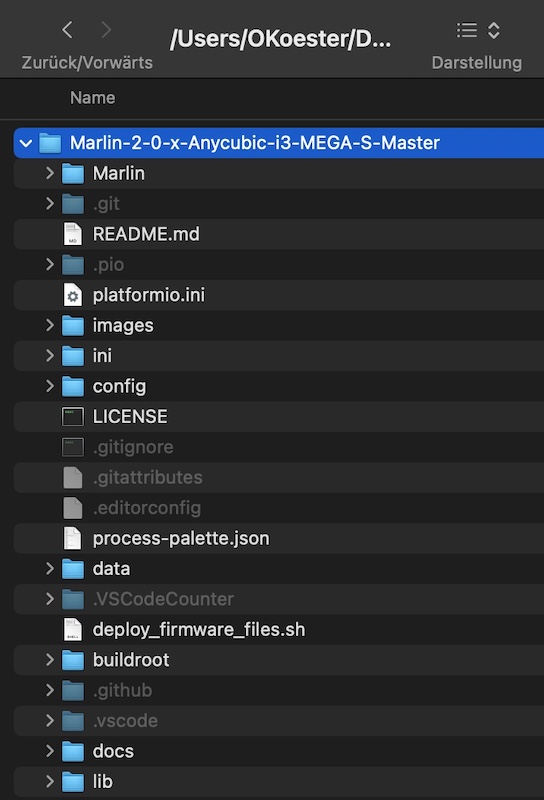Screen dimensions: 544x800
Task: Open the Darstellung list view switcher
Action: coord(478,30)
